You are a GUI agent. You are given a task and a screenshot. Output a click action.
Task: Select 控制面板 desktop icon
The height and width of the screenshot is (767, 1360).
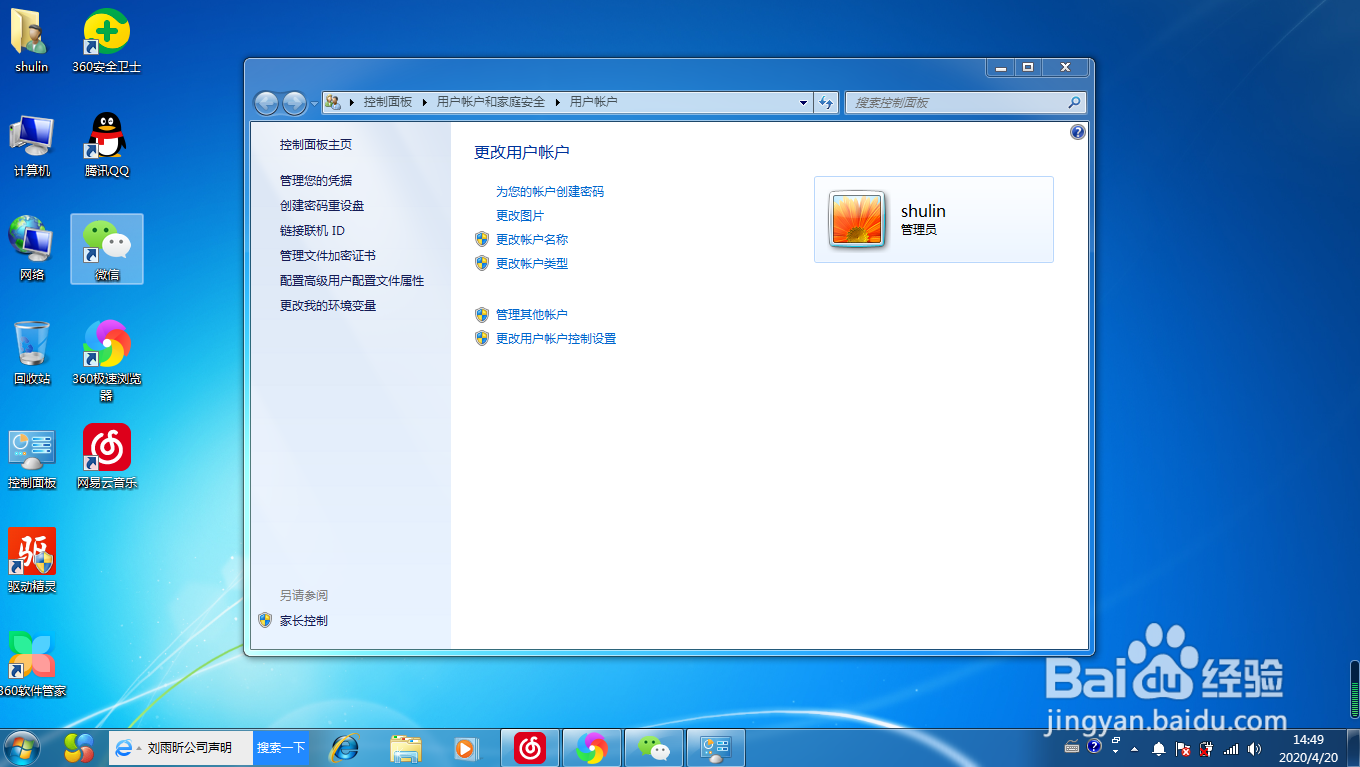(x=31, y=458)
